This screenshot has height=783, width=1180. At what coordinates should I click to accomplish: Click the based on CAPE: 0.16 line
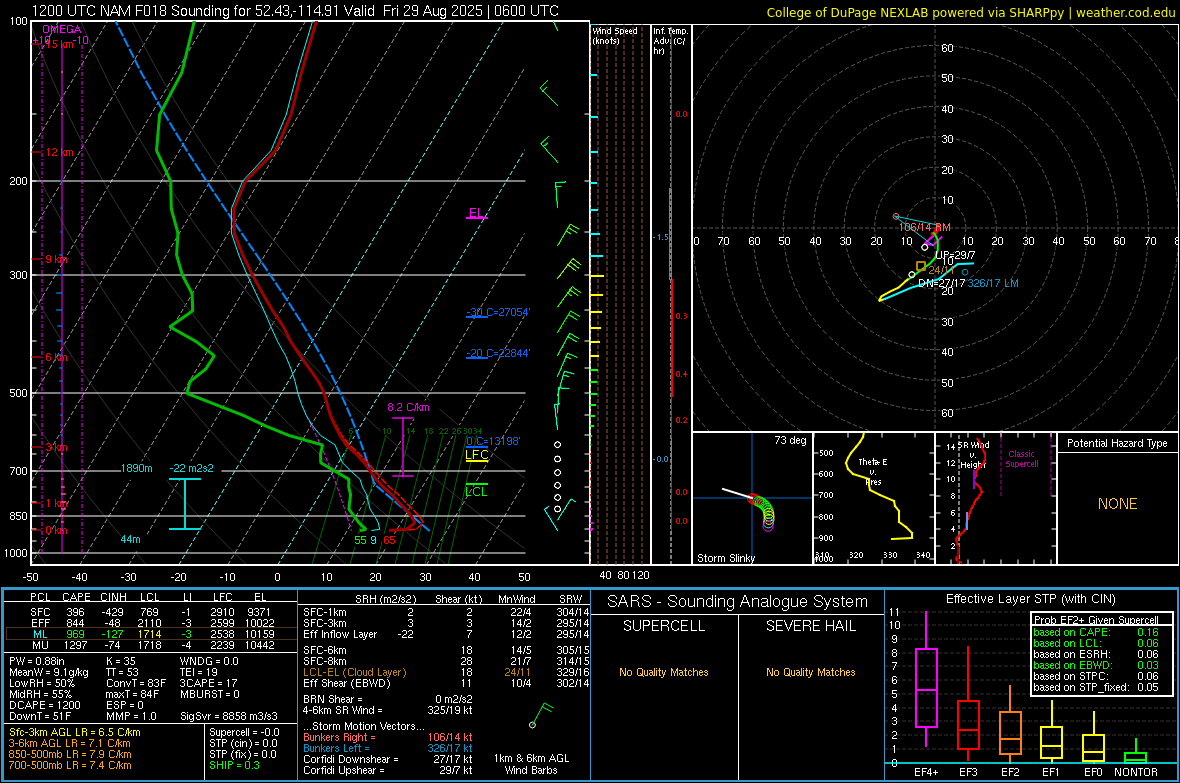(1096, 632)
